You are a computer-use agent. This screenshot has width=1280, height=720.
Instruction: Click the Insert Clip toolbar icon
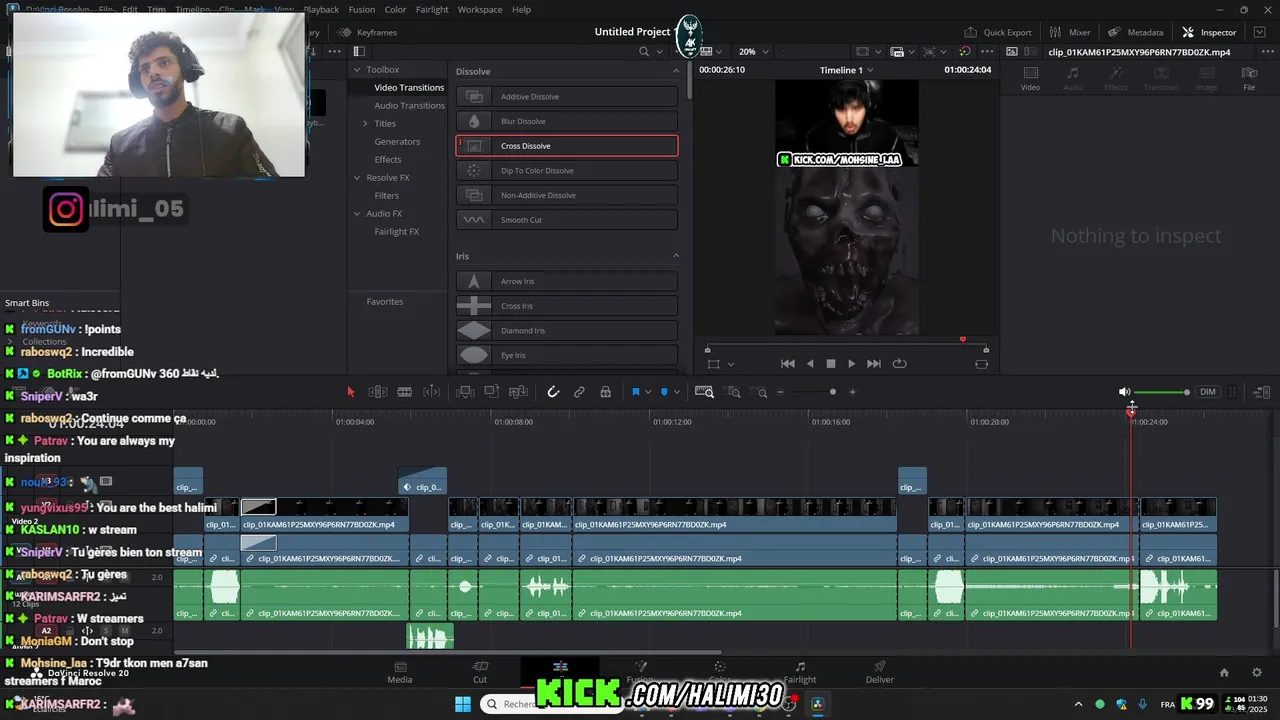466,392
